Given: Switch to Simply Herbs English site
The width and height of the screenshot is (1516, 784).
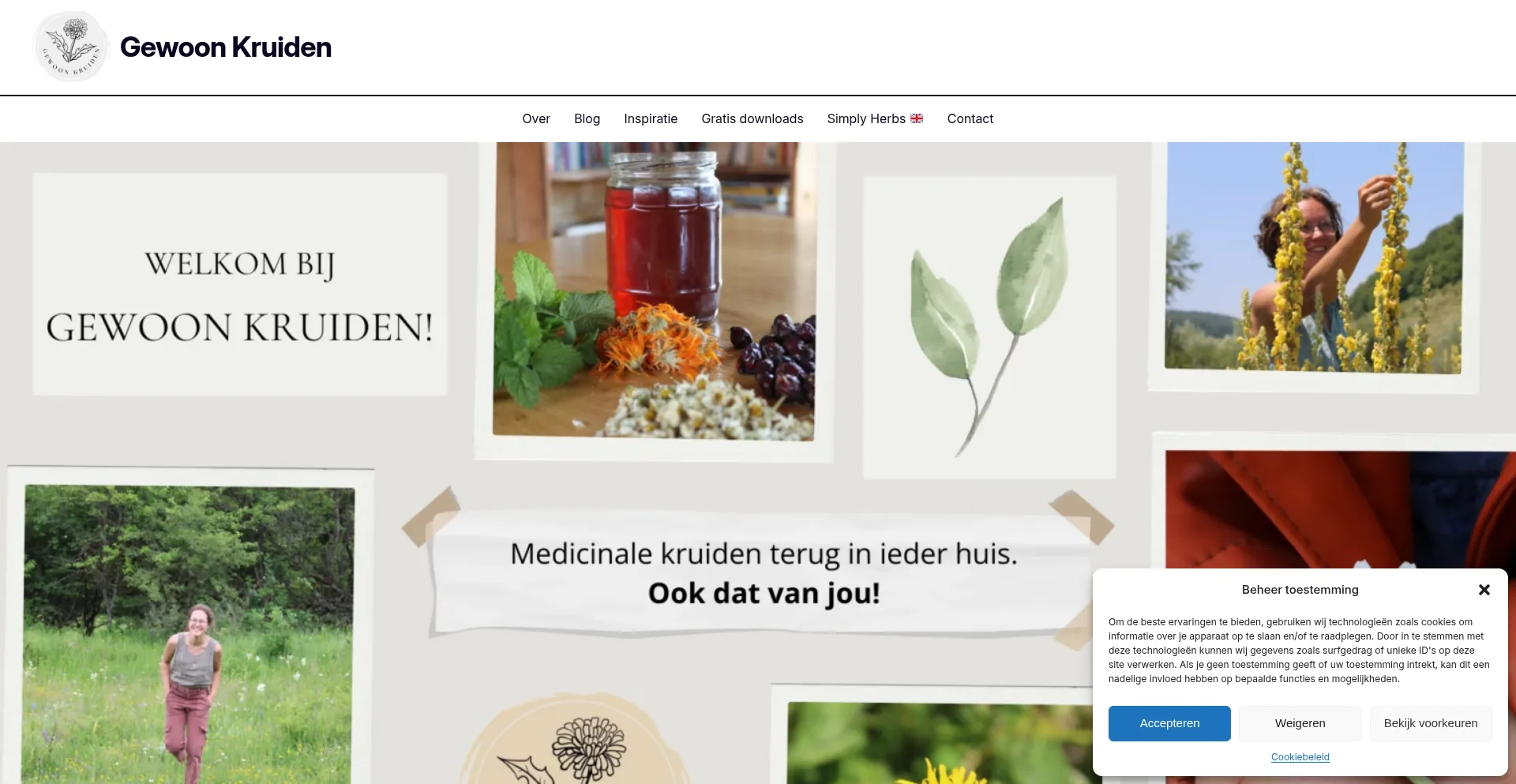Looking at the screenshot, I should (x=875, y=118).
